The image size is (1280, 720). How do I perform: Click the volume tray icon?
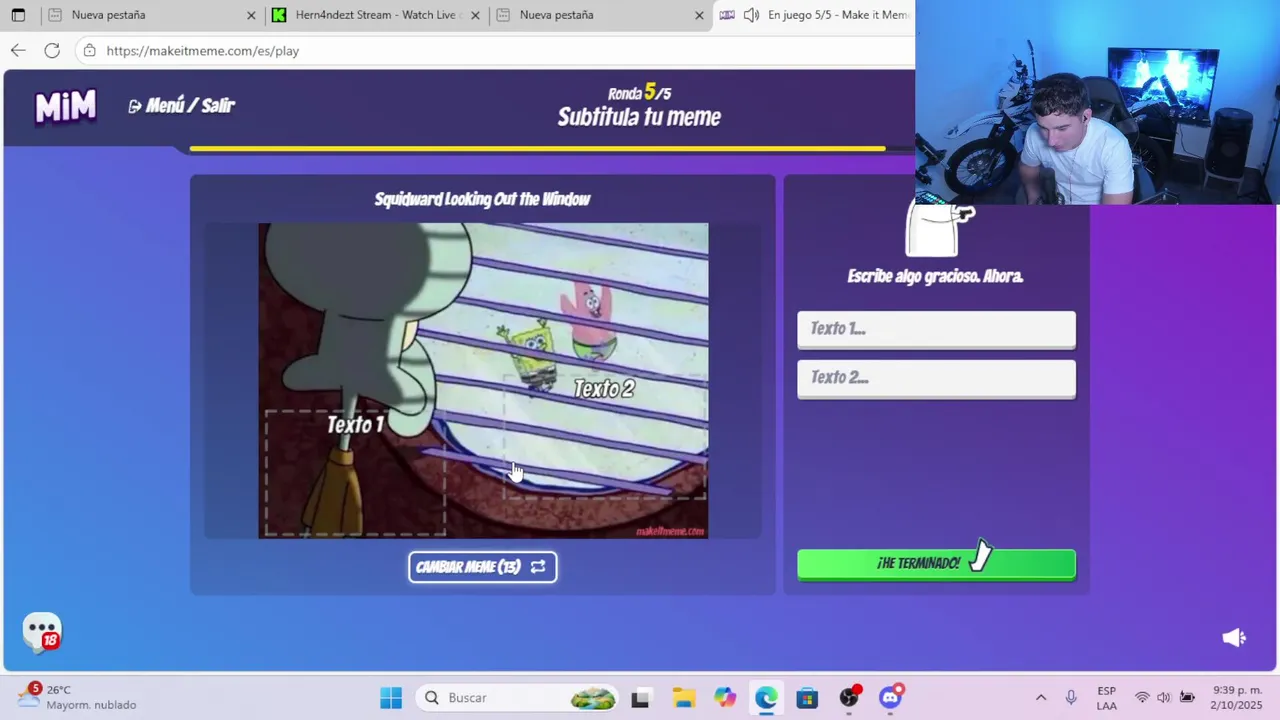pyautogui.click(x=1164, y=698)
